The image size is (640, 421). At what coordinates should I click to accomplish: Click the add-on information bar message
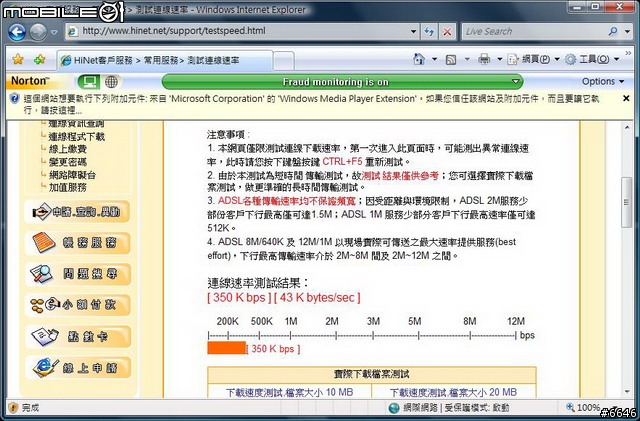pos(311,104)
